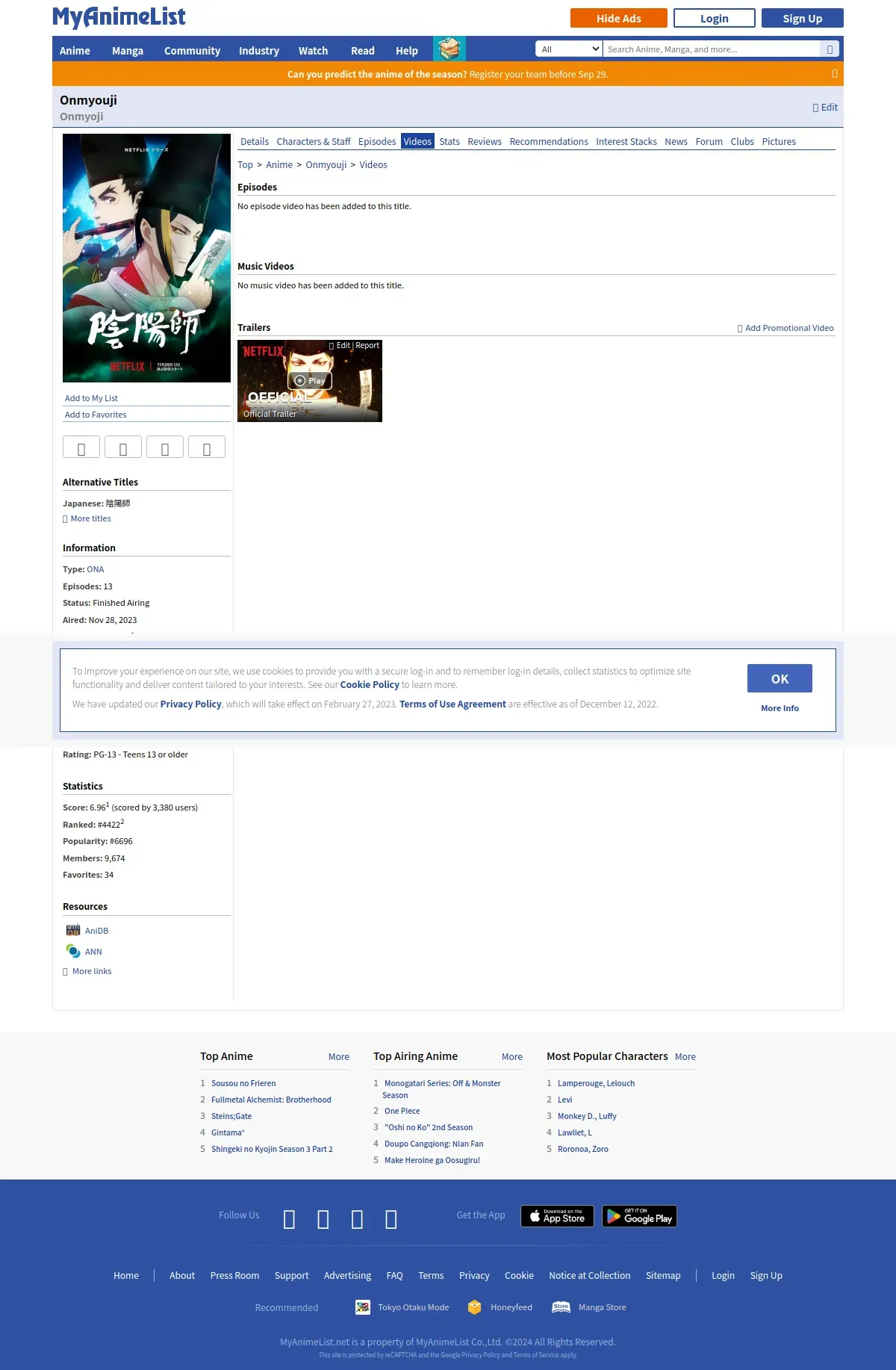Screen dimensions: 896x1370
Task: Click the Sign Up button in header
Action: click(803, 18)
